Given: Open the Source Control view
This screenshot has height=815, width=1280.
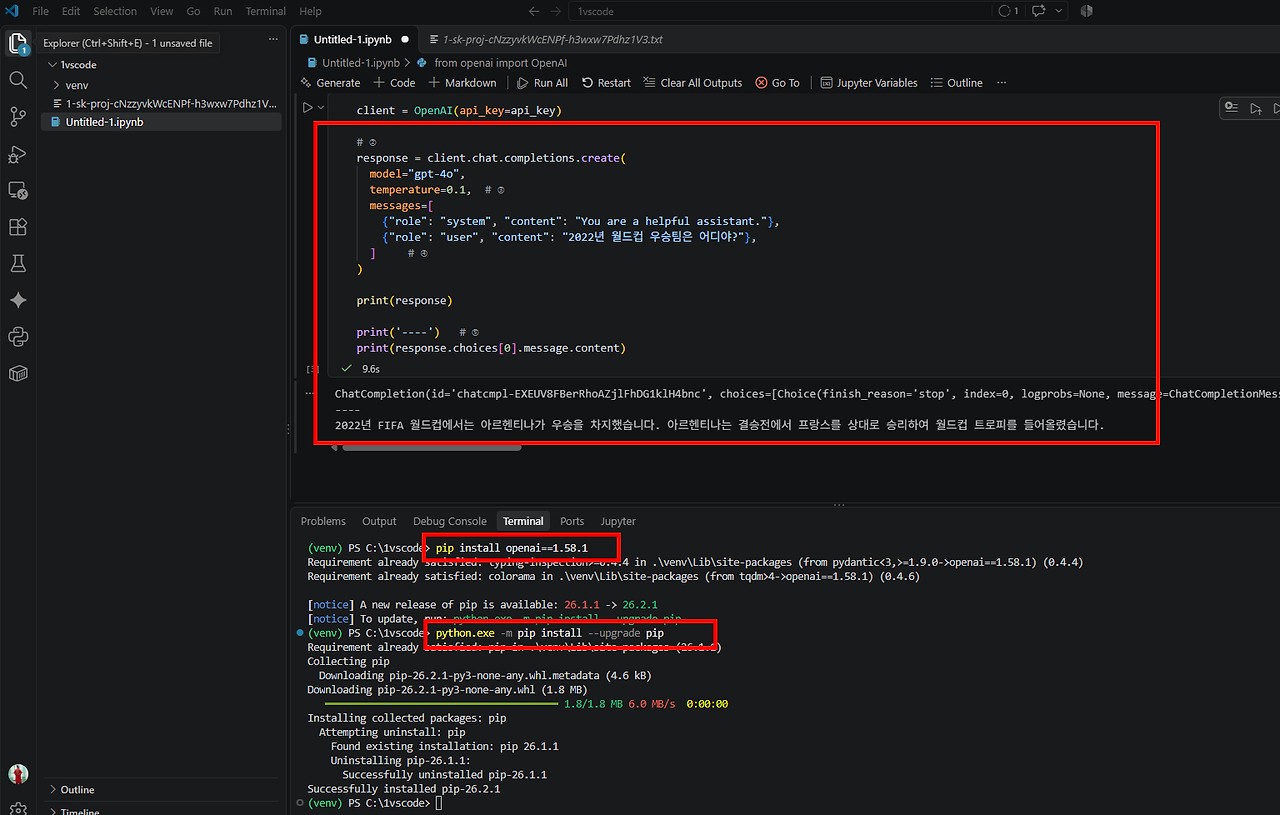Looking at the screenshot, I should (x=18, y=117).
